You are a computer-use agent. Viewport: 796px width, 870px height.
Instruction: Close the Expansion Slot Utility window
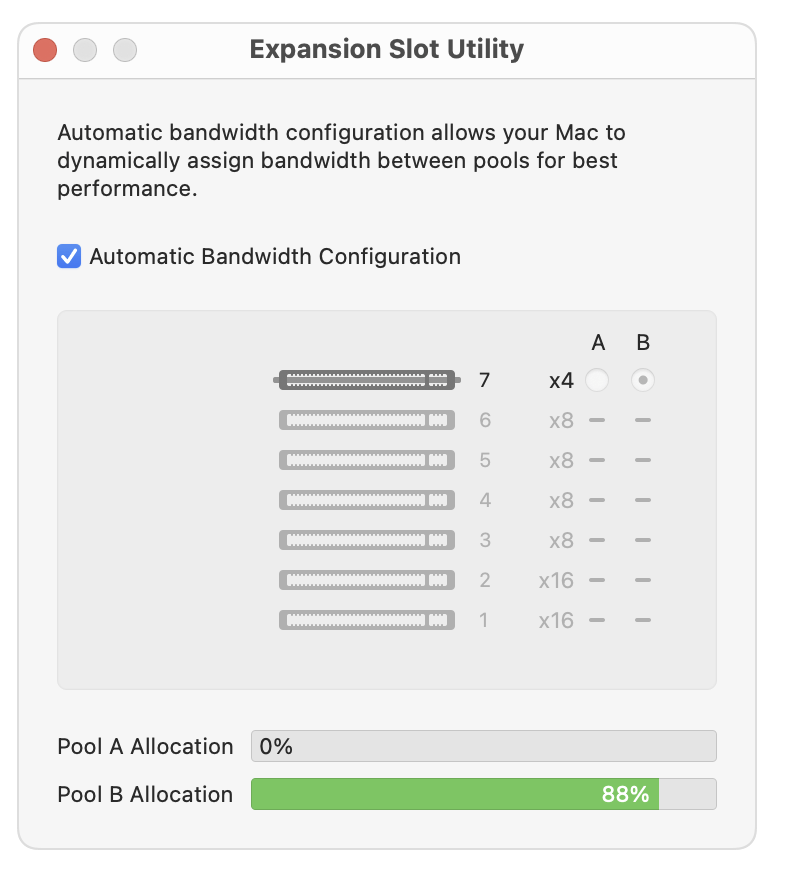click(45, 50)
